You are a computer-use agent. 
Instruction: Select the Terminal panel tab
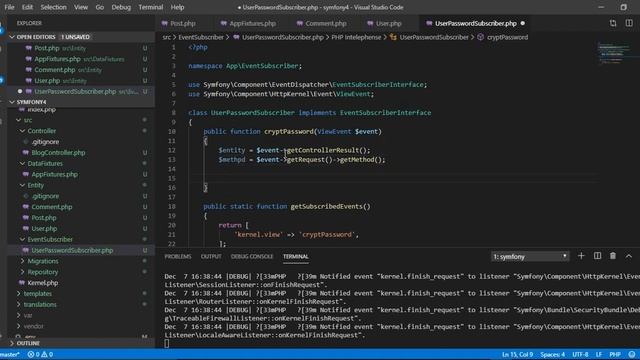point(296,256)
